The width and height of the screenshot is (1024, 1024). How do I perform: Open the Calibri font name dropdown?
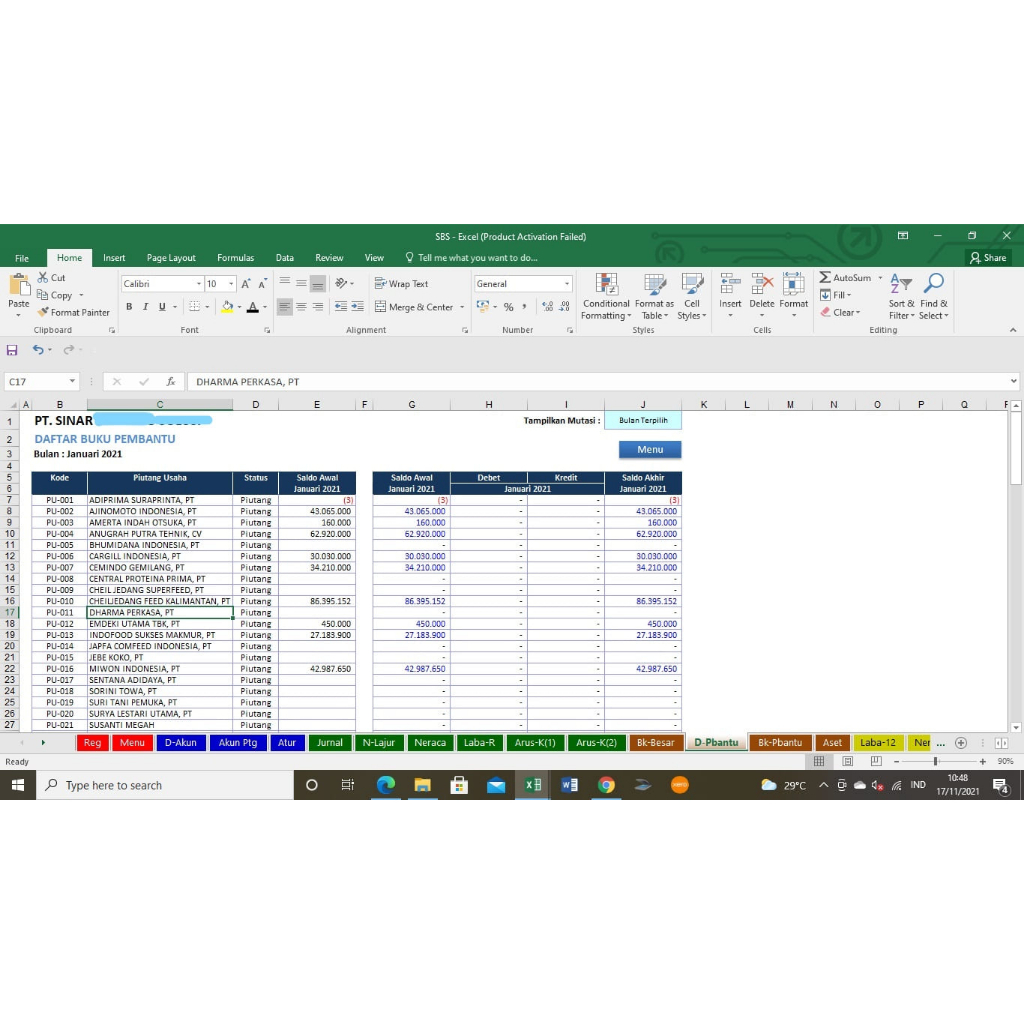coord(199,283)
